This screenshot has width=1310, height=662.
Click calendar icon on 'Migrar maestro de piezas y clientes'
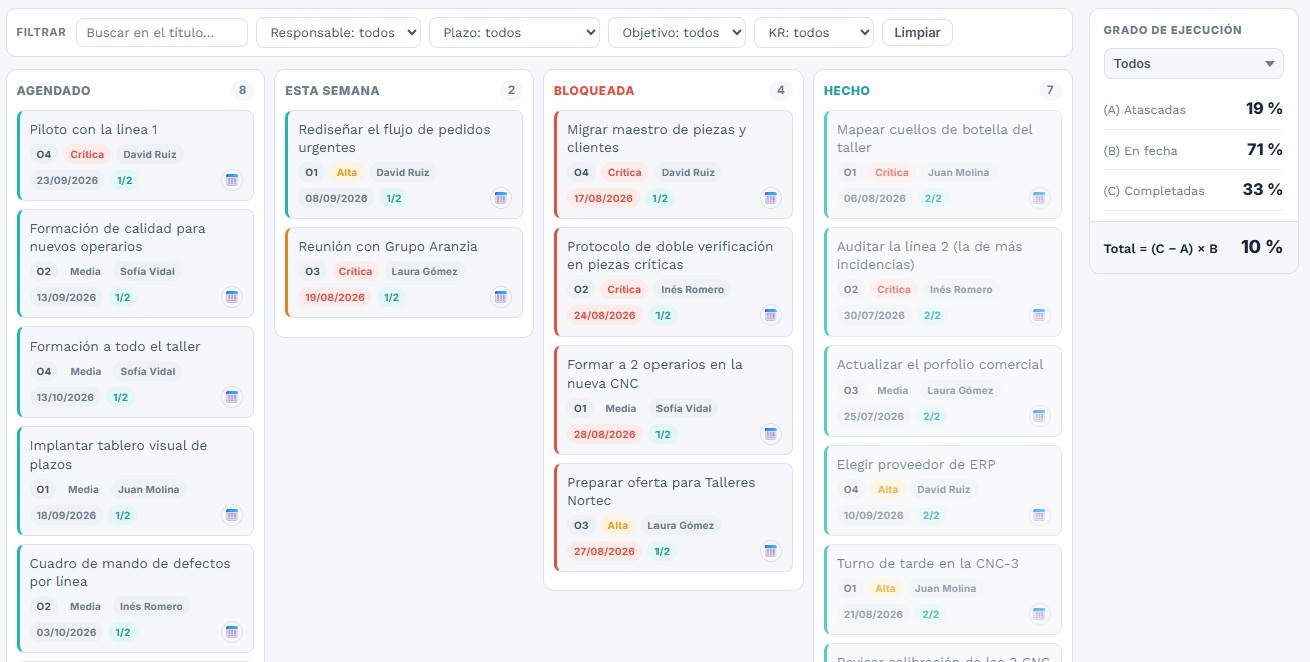(x=770, y=198)
